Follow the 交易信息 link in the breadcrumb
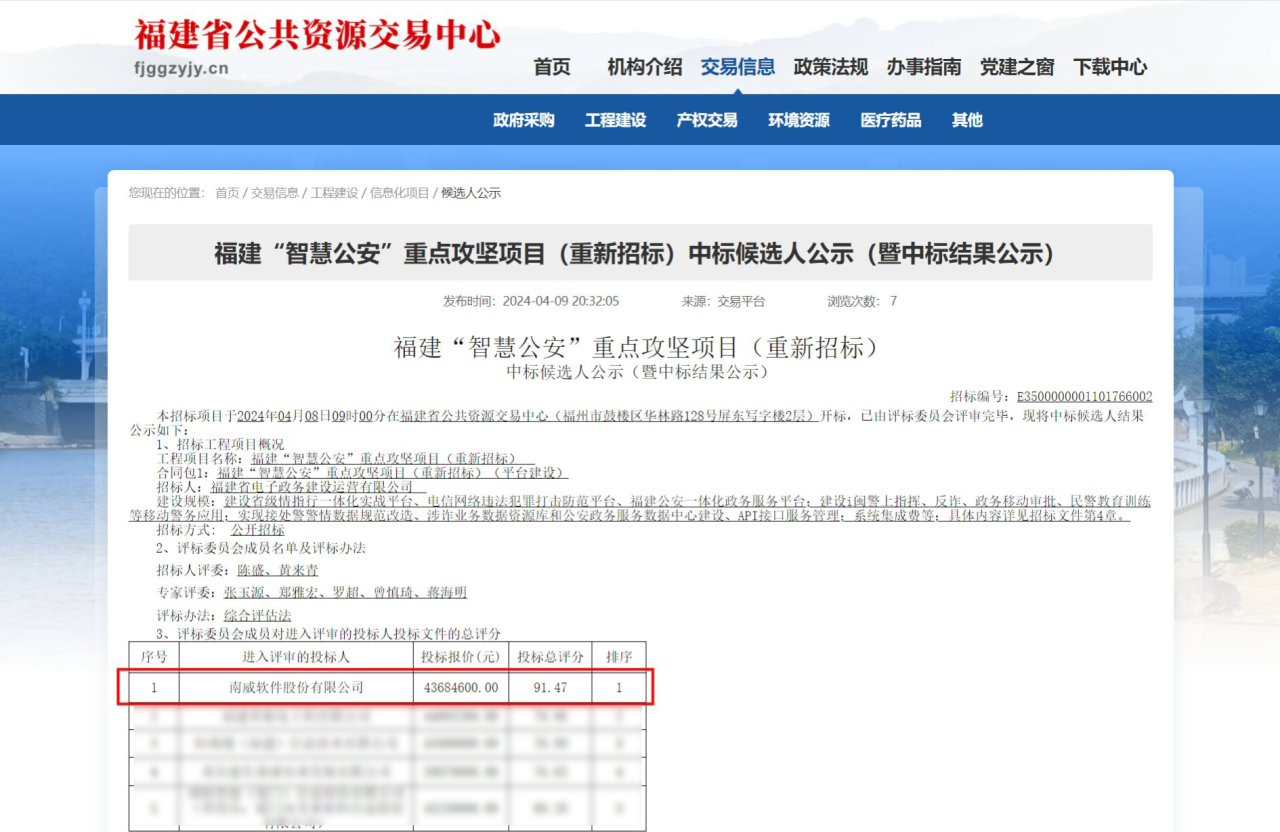Viewport: 1280px width, 832px height. point(275,193)
